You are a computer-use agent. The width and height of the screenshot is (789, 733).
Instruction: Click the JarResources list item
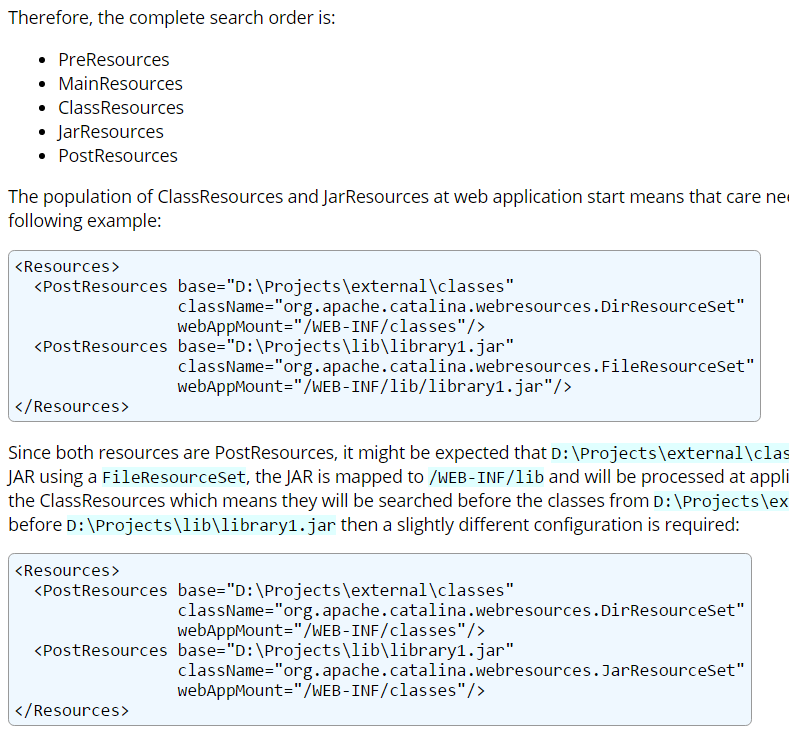pyautogui.click(x=111, y=132)
